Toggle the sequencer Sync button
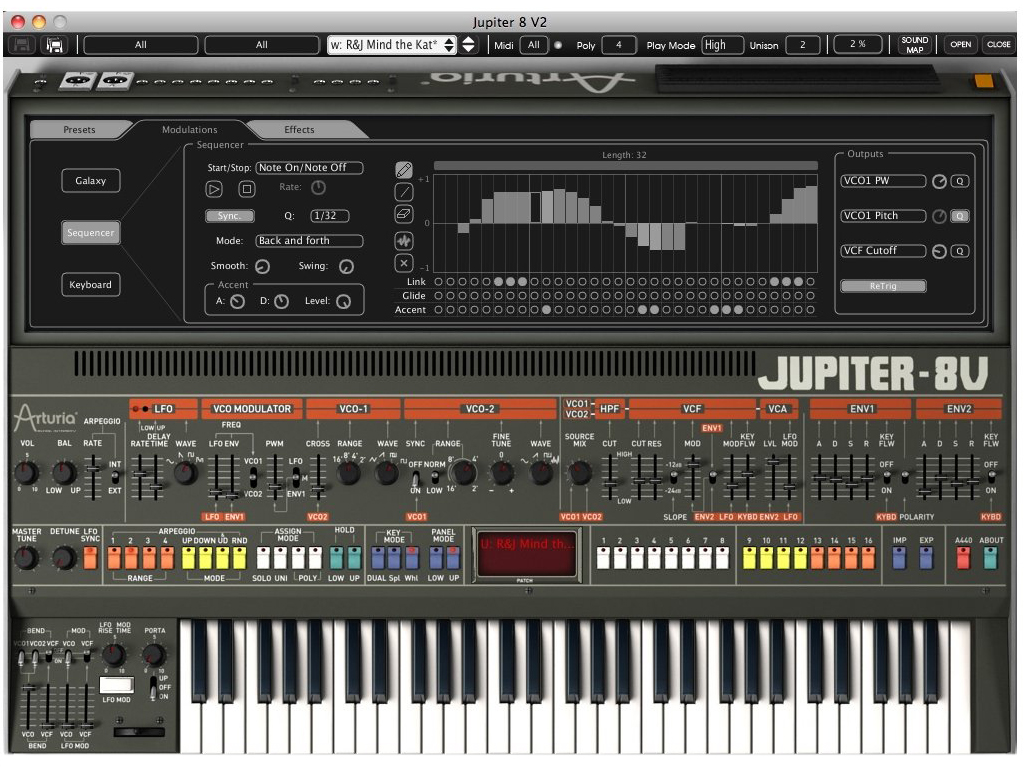1024x768 pixels. tap(229, 216)
